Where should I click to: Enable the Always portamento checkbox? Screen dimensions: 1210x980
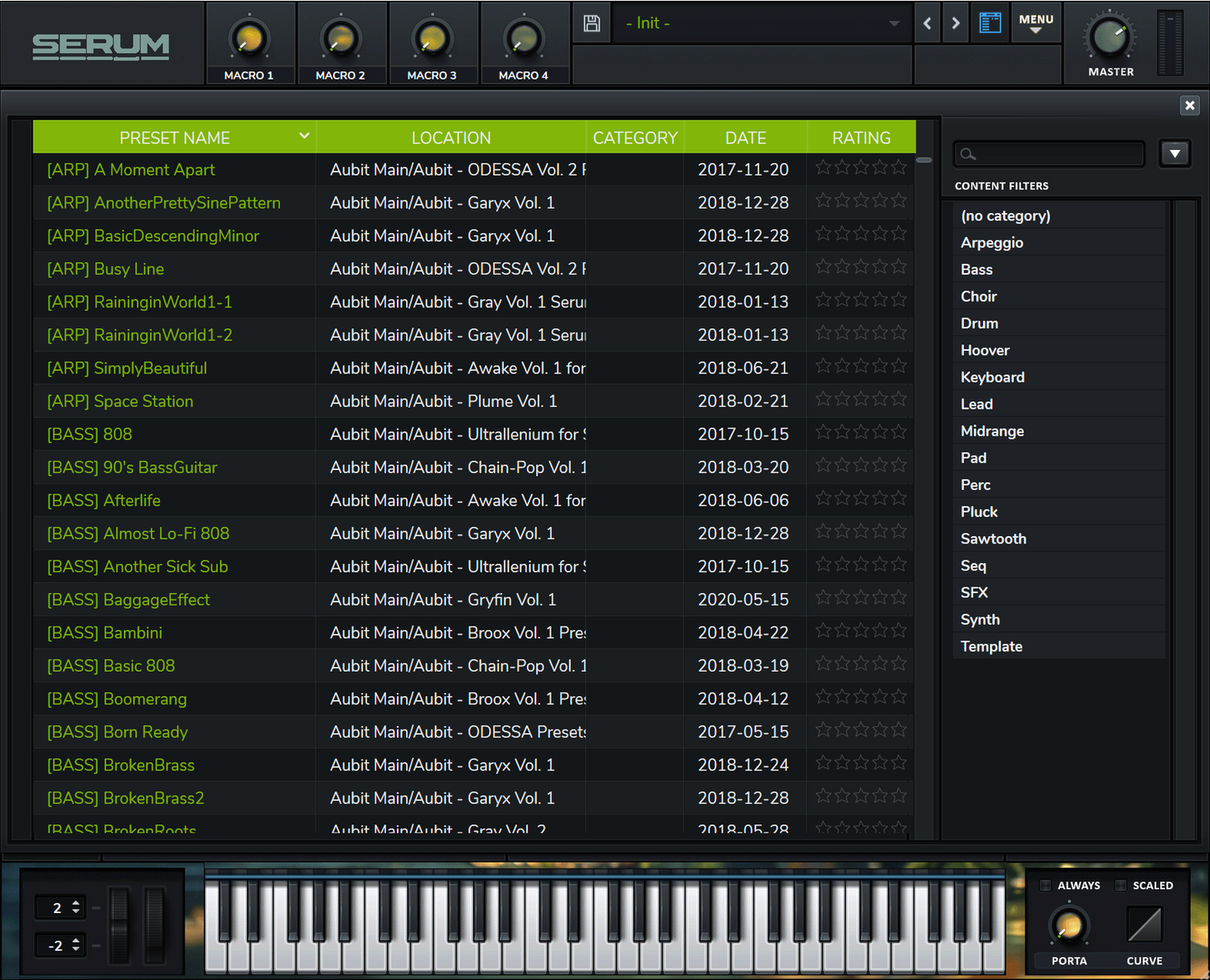pyautogui.click(x=1045, y=885)
